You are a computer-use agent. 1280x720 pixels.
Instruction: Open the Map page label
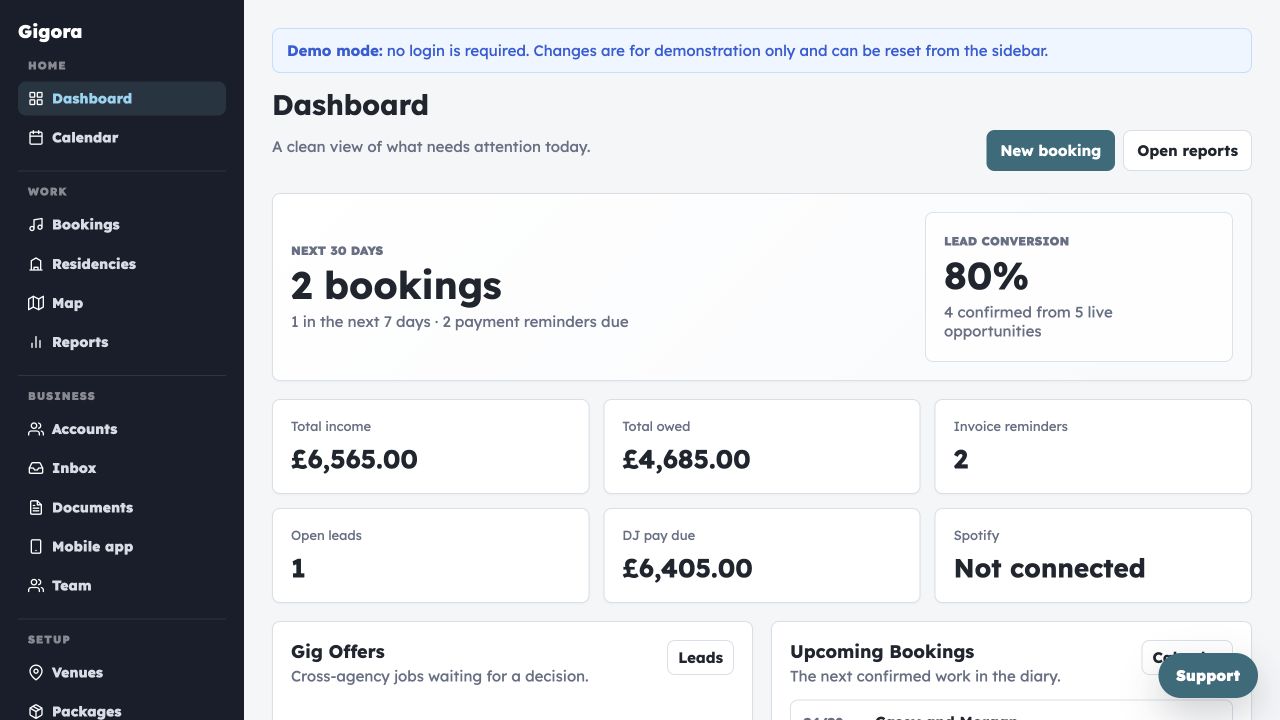point(67,303)
